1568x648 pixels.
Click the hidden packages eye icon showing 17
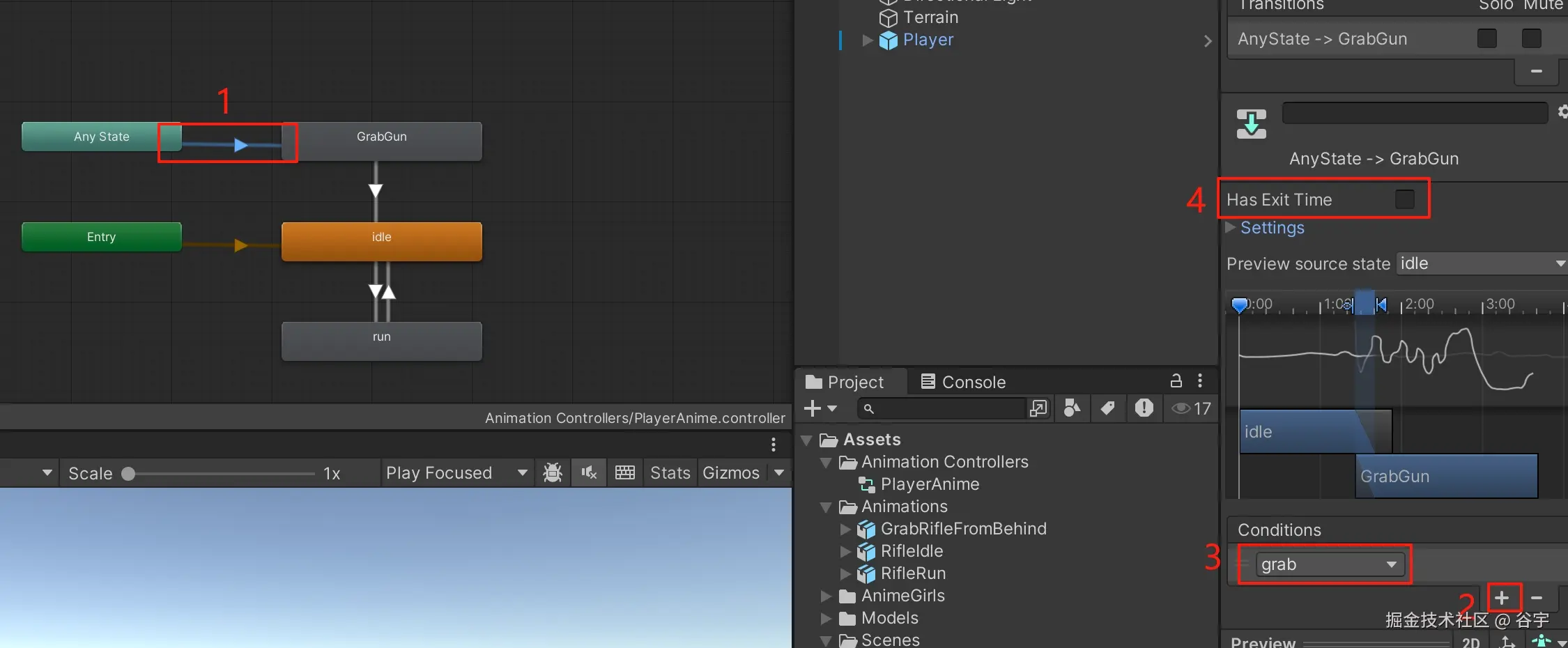point(1191,408)
